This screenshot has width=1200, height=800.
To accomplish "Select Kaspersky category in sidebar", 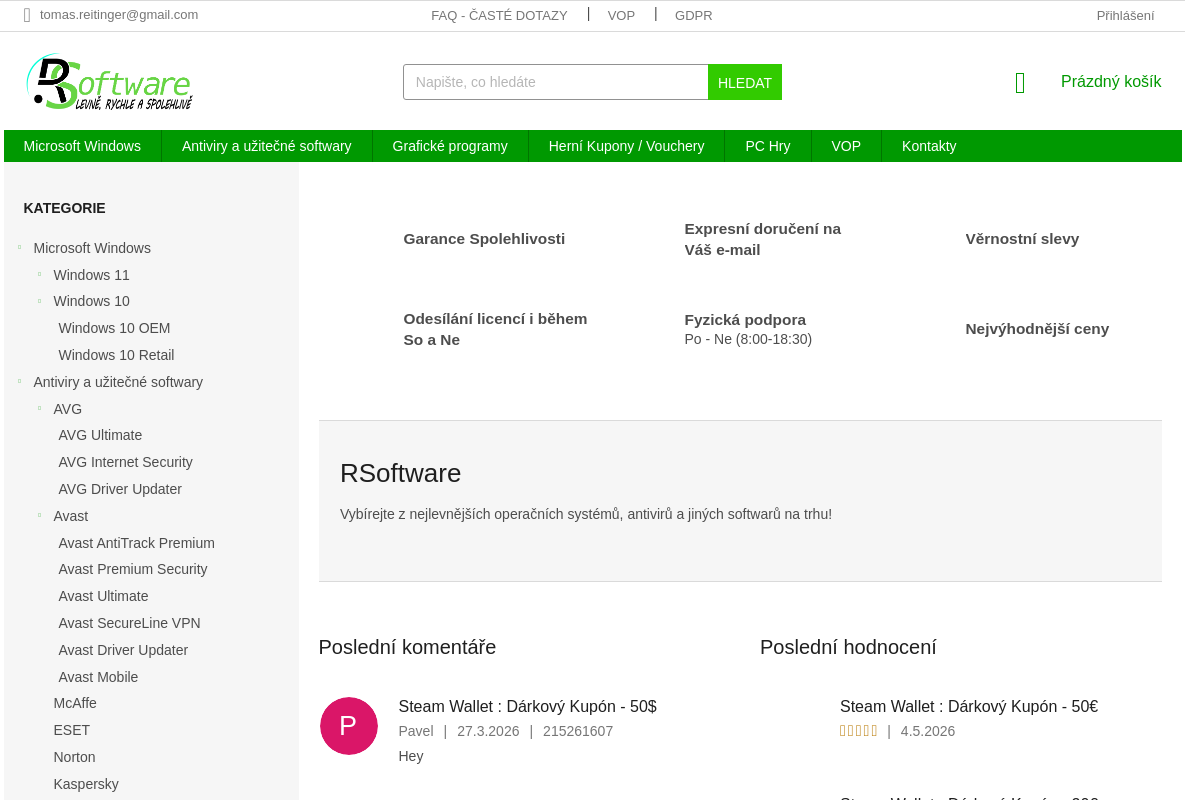I will coord(86,784).
